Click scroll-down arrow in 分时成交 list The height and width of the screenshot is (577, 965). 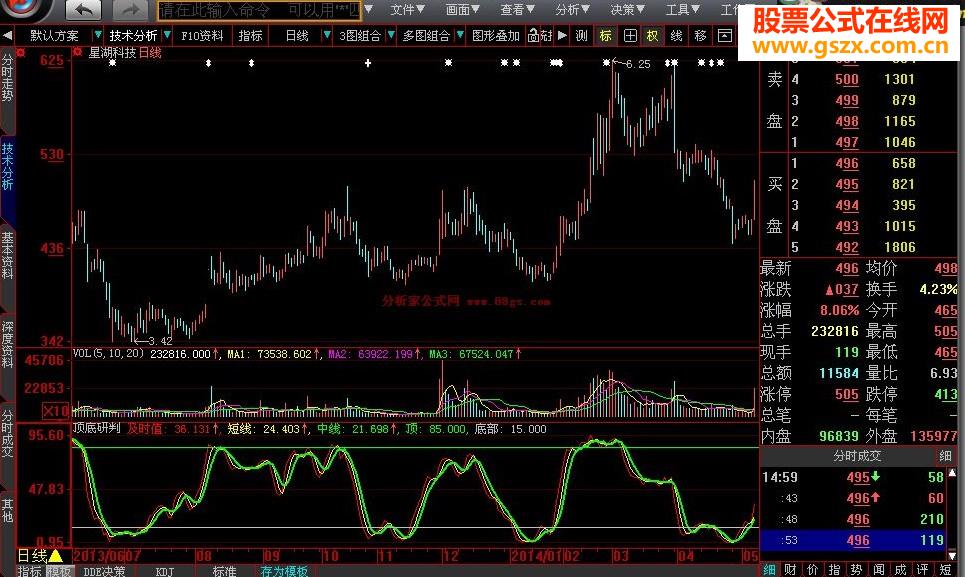coord(953,555)
